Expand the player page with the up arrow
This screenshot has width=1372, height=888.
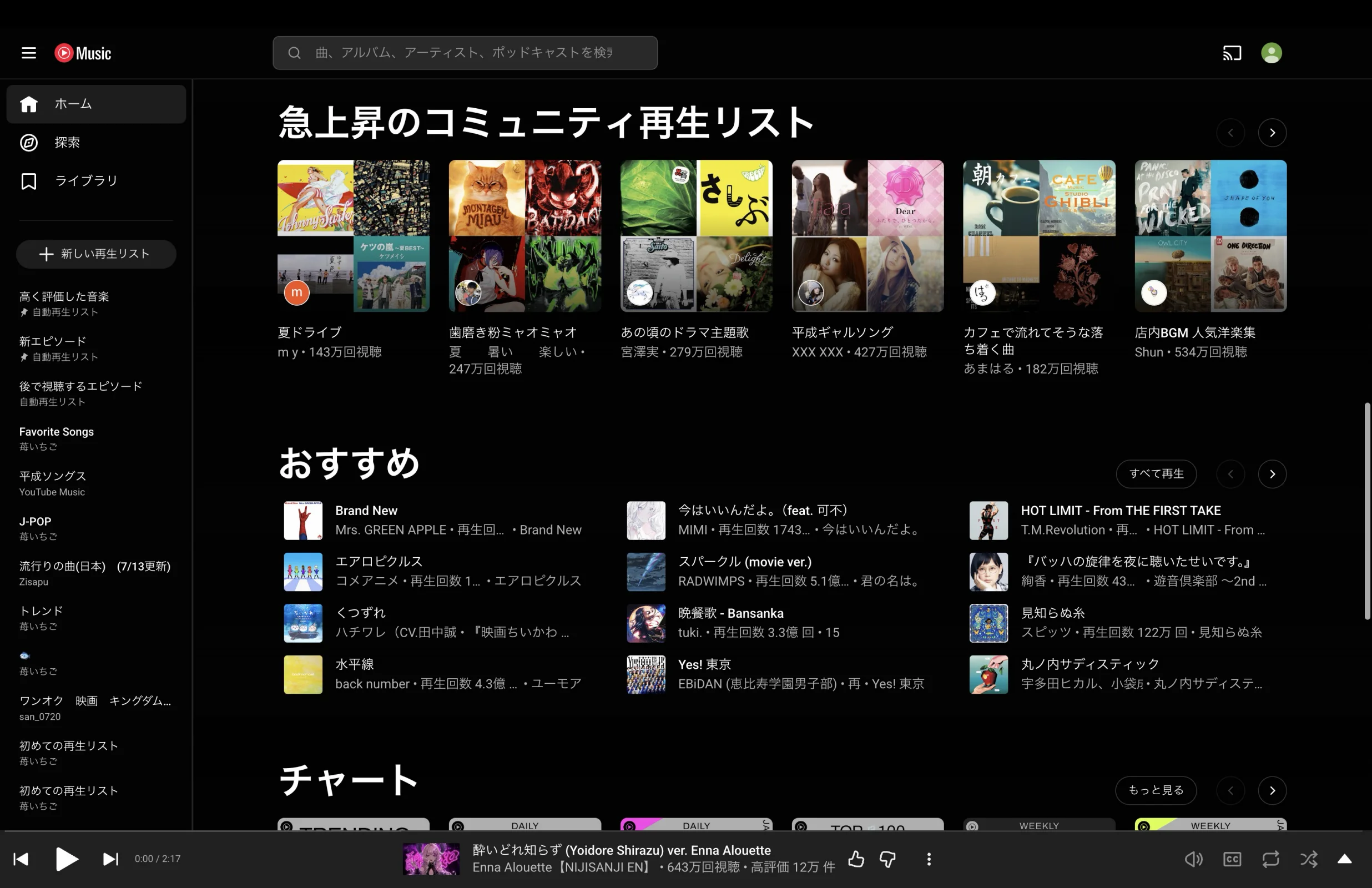coord(1344,859)
